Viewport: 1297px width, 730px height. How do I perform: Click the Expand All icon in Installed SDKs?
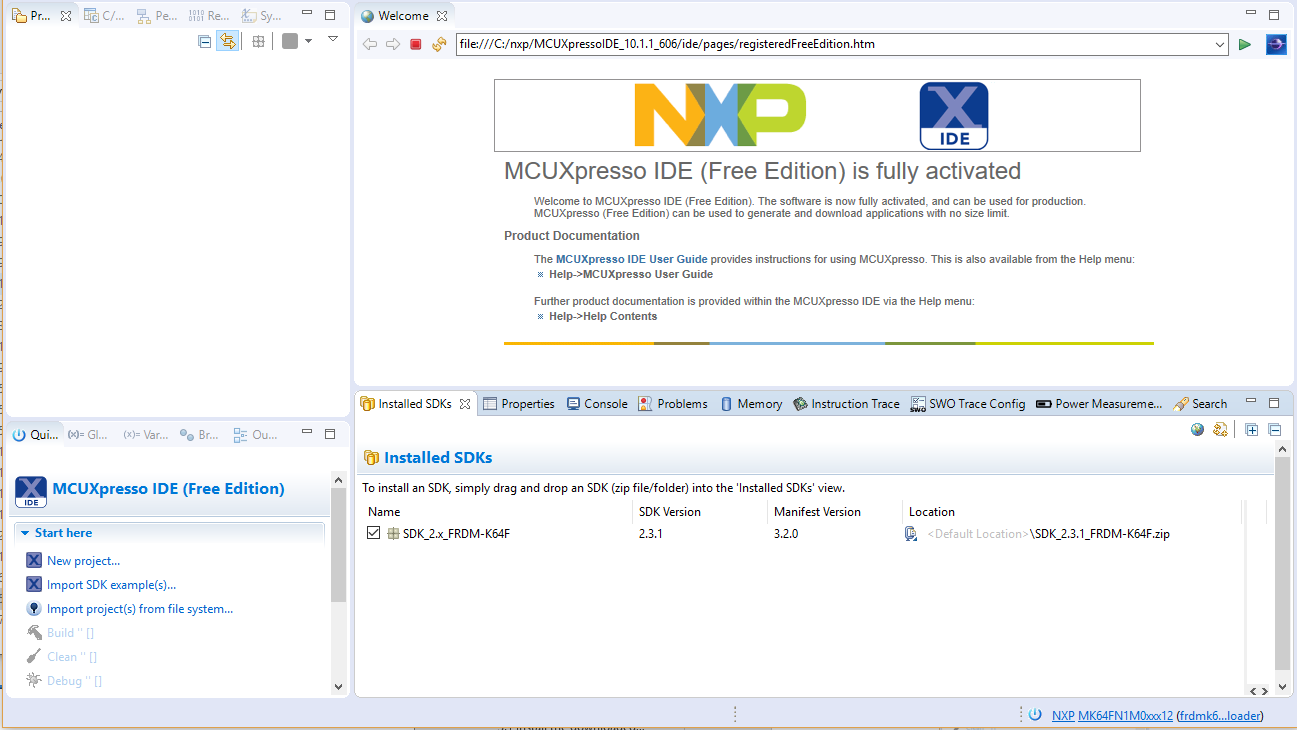click(1251, 430)
